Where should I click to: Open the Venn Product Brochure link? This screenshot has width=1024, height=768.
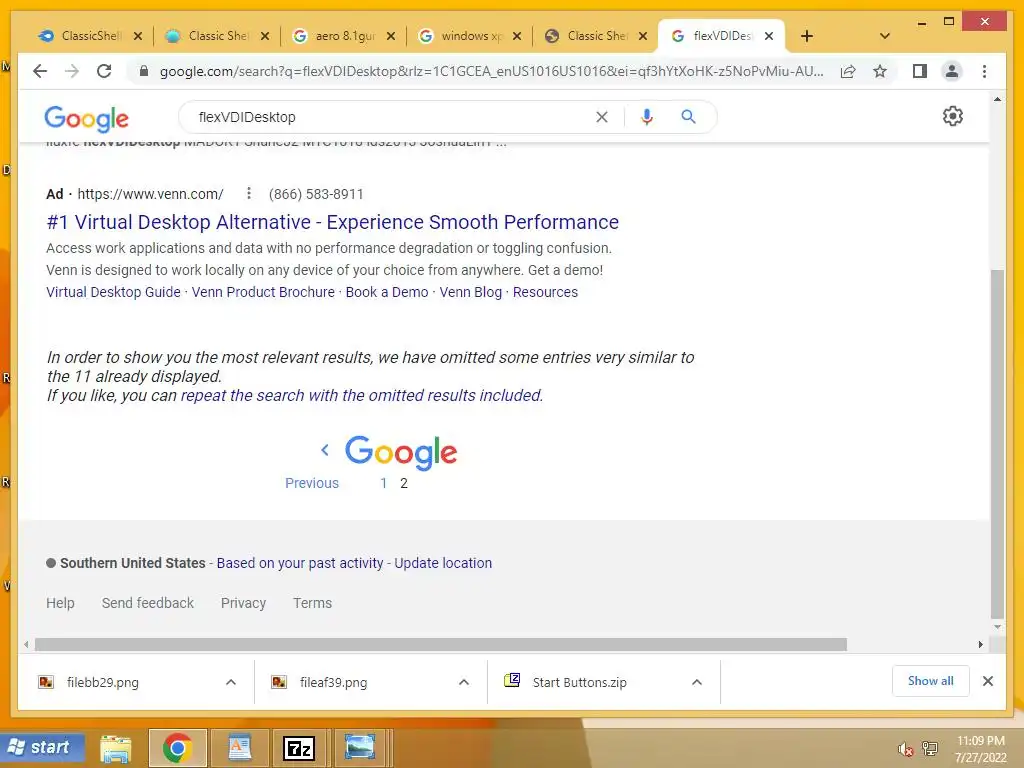[263, 292]
